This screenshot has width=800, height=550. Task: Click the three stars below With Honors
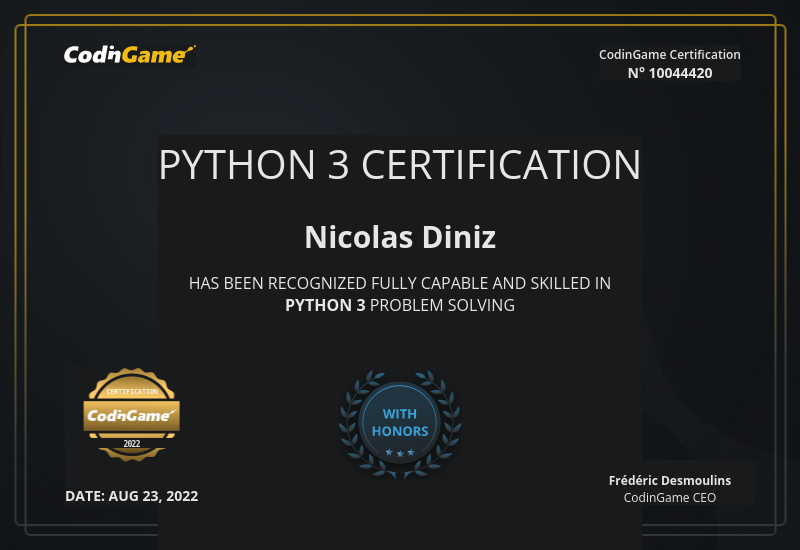tap(400, 453)
